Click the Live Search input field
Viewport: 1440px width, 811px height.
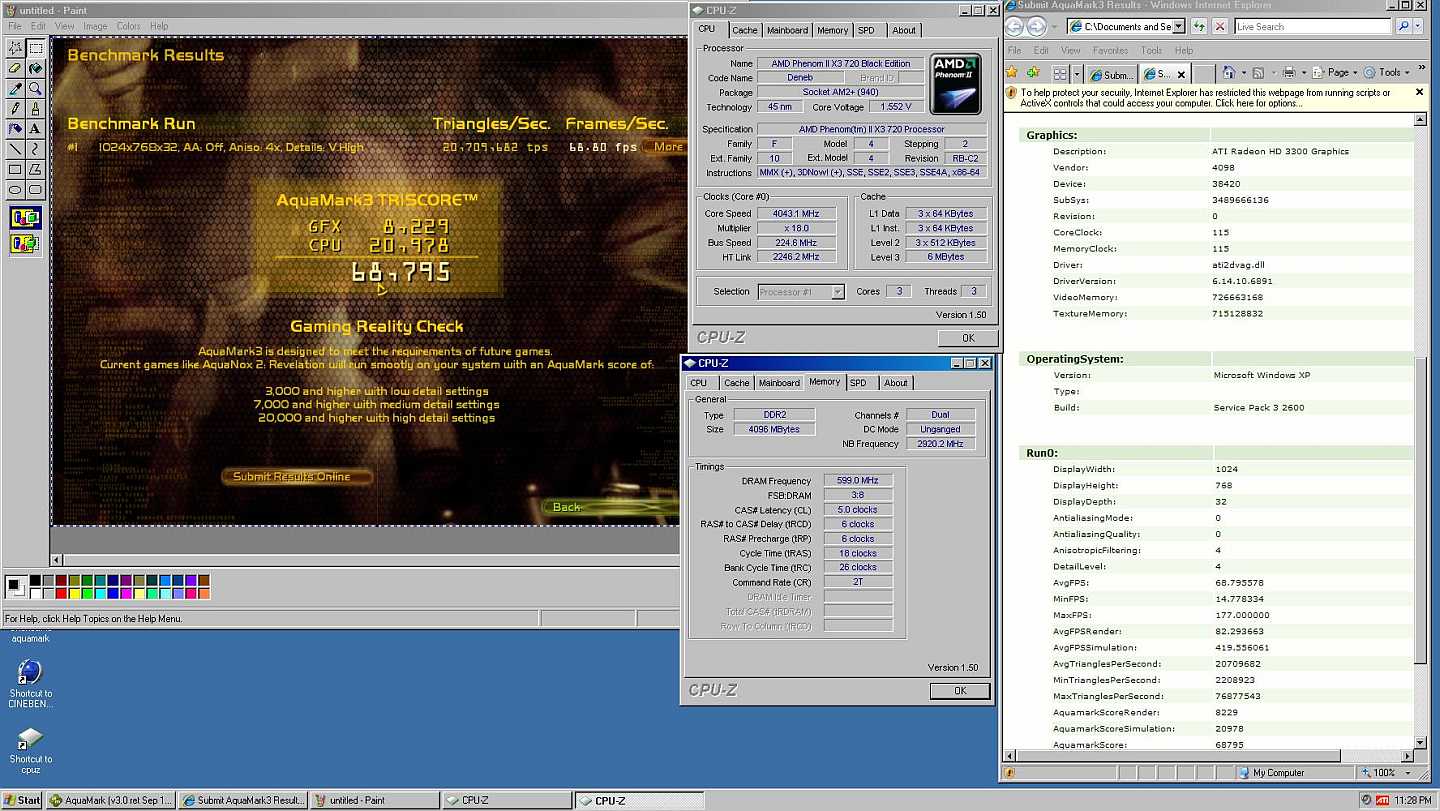point(1313,26)
